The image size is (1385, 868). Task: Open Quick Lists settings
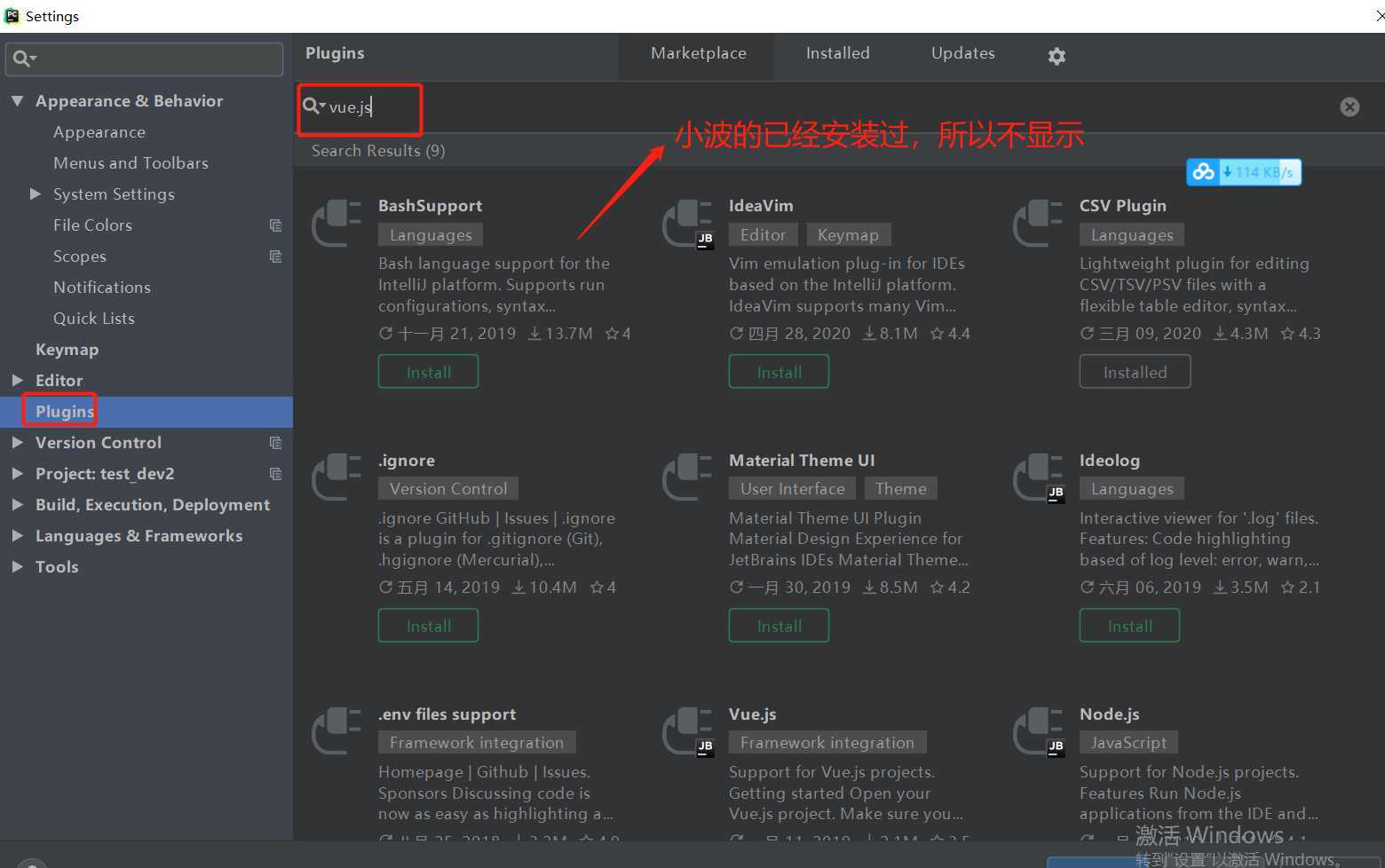[93, 319]
